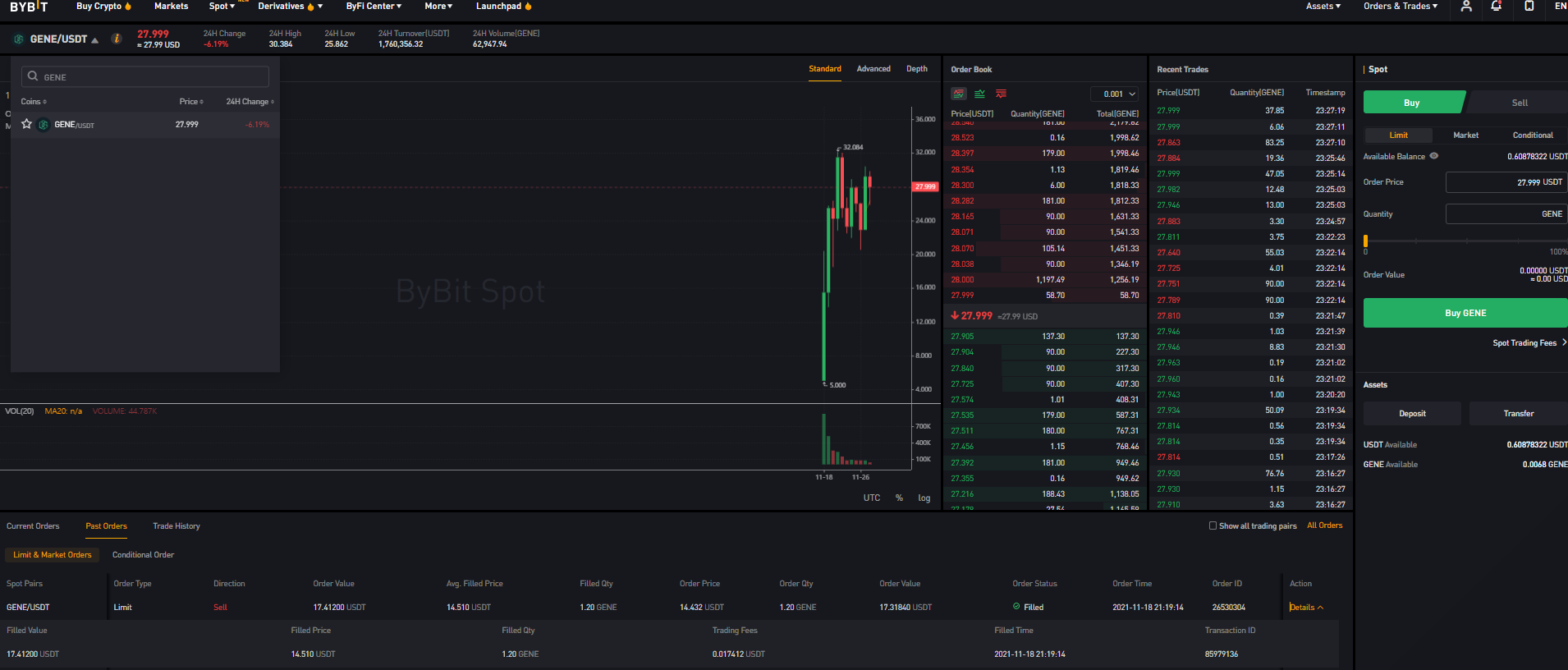Switch chart to percent scale
This screenshot has height=670, width=1568.
(899, 498)
